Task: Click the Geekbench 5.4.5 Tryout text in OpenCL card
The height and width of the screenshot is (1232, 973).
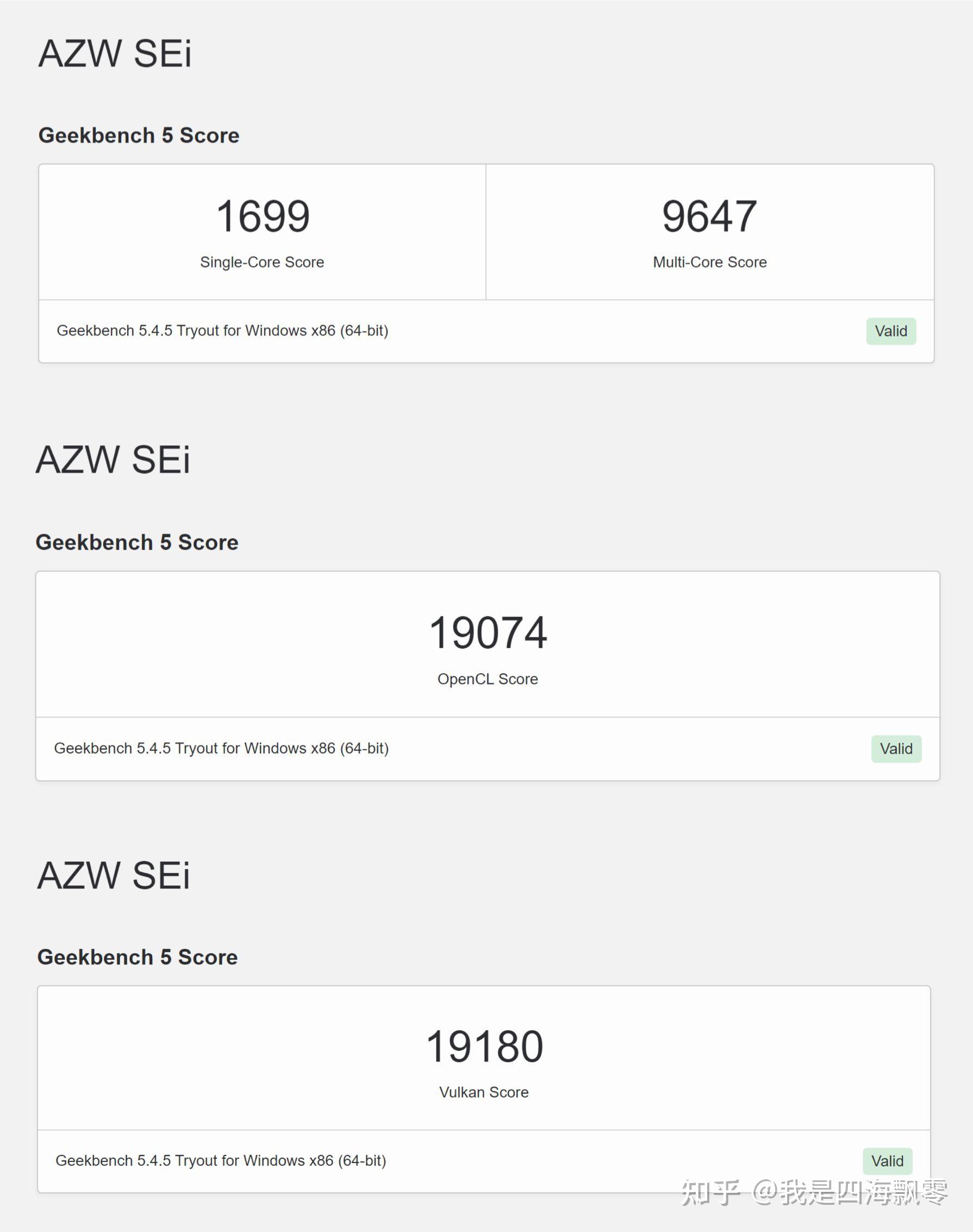Action: pyautogui.click(x=221, y=748)
